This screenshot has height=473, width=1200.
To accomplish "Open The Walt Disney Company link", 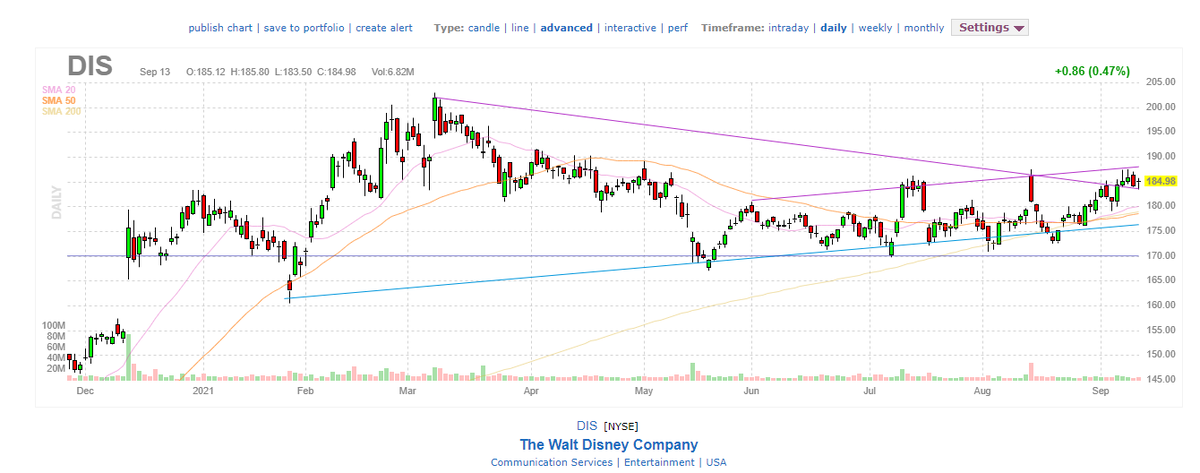I will click(609, 444).
